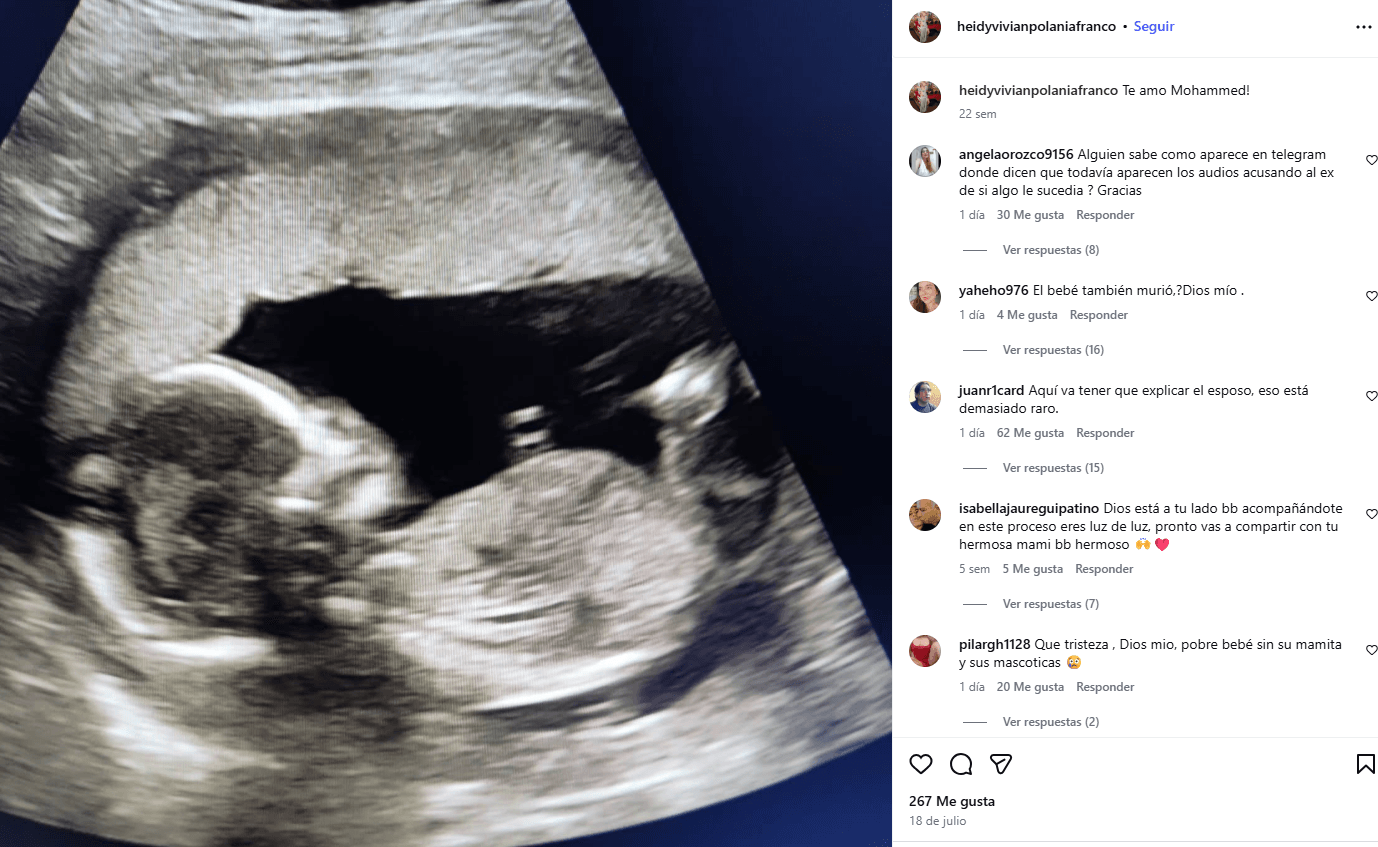Click the ultrasound photo

(446, 423)
